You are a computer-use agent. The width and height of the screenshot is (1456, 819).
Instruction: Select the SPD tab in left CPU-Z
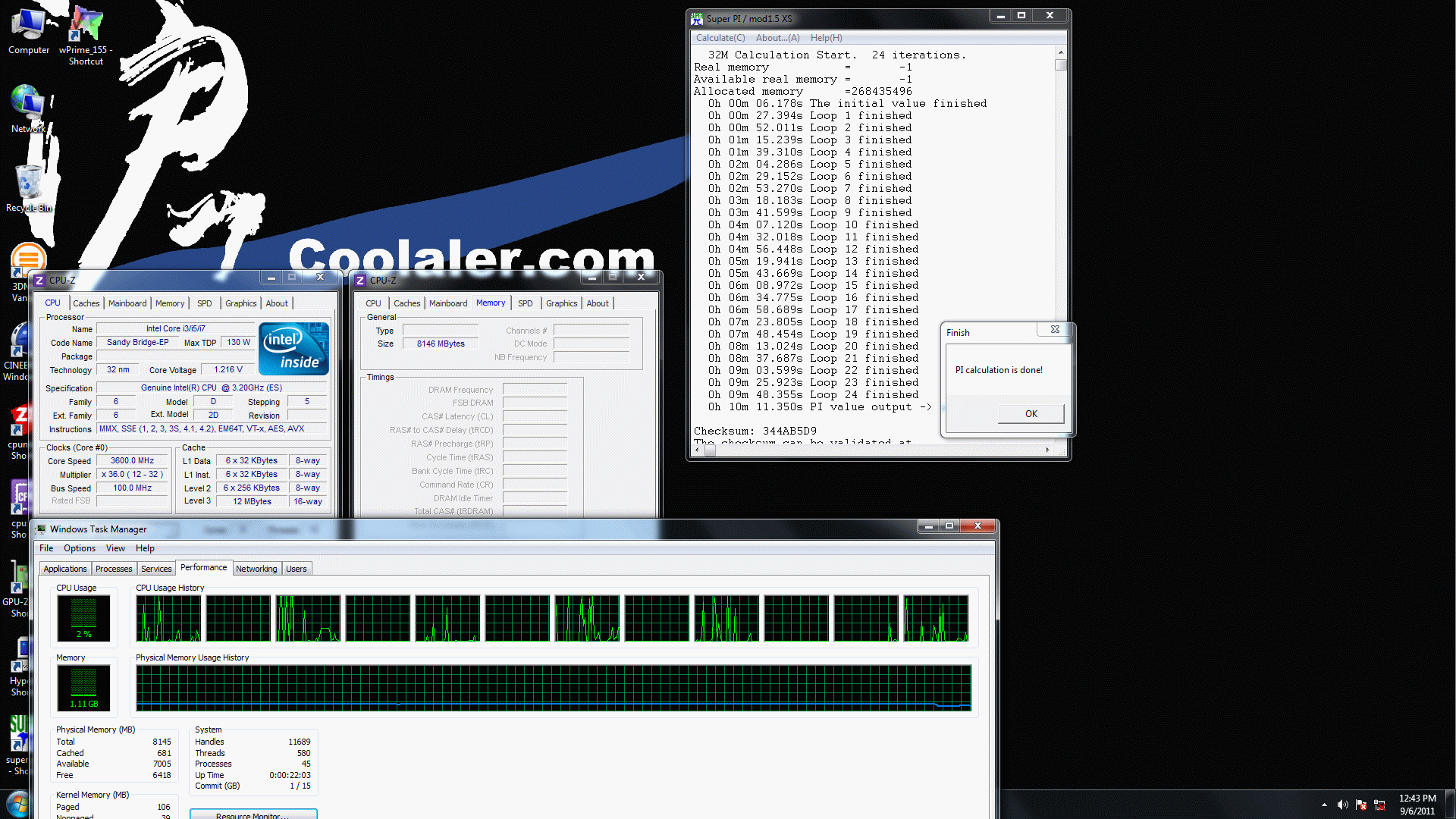[205, 303]
